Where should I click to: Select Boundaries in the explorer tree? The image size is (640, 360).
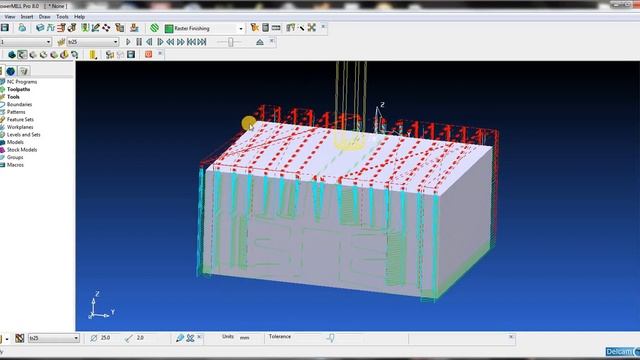click(19, 104)
